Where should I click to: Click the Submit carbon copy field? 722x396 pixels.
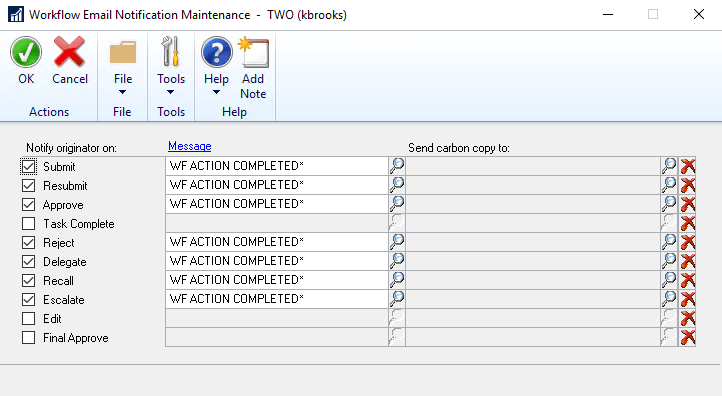533,166
